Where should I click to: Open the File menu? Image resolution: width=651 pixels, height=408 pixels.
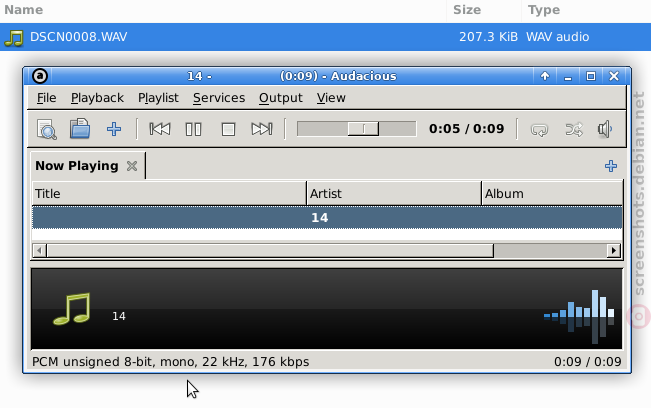46,98
